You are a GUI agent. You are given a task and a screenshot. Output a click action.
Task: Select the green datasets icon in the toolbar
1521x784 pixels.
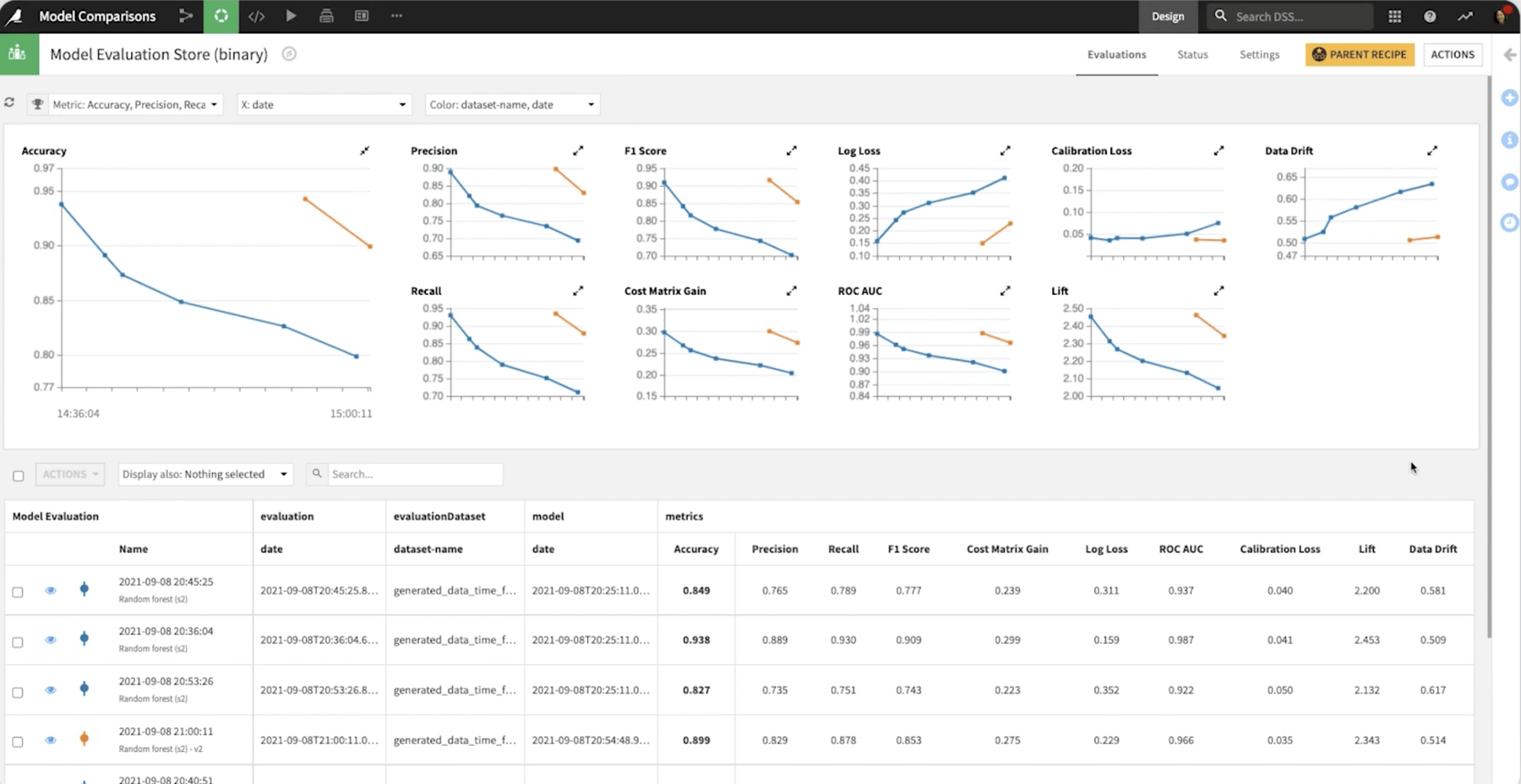[x=221, y=16]
